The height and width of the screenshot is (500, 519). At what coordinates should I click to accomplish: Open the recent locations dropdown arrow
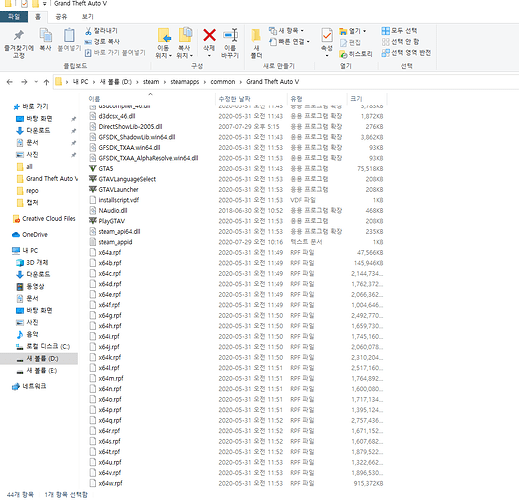coord(36,82)
